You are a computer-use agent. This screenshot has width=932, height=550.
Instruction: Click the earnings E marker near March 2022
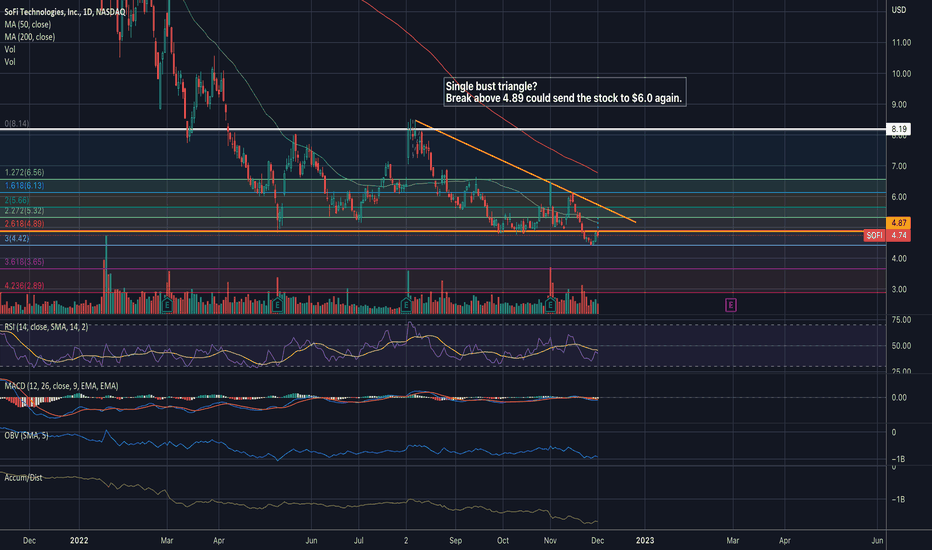tap(167, 305)
